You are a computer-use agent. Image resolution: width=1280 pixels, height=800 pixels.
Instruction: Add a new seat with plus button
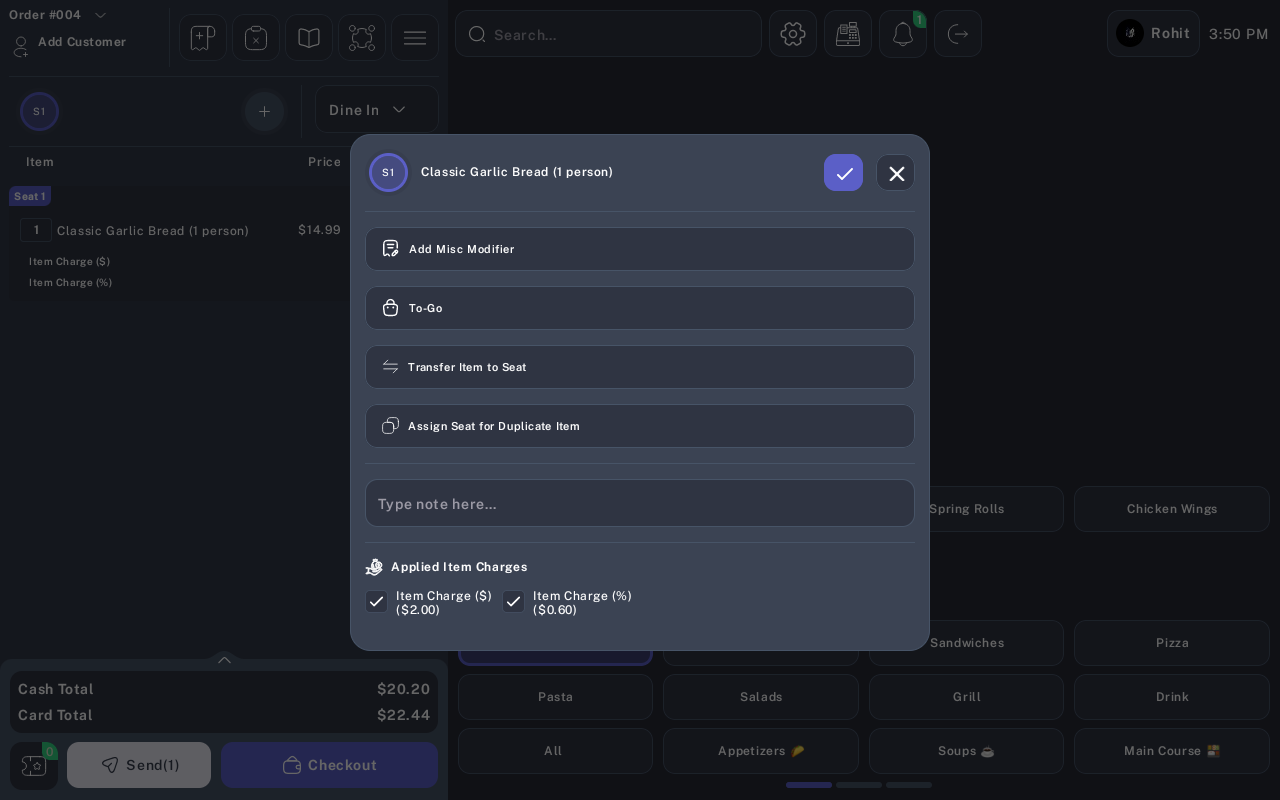264,111
